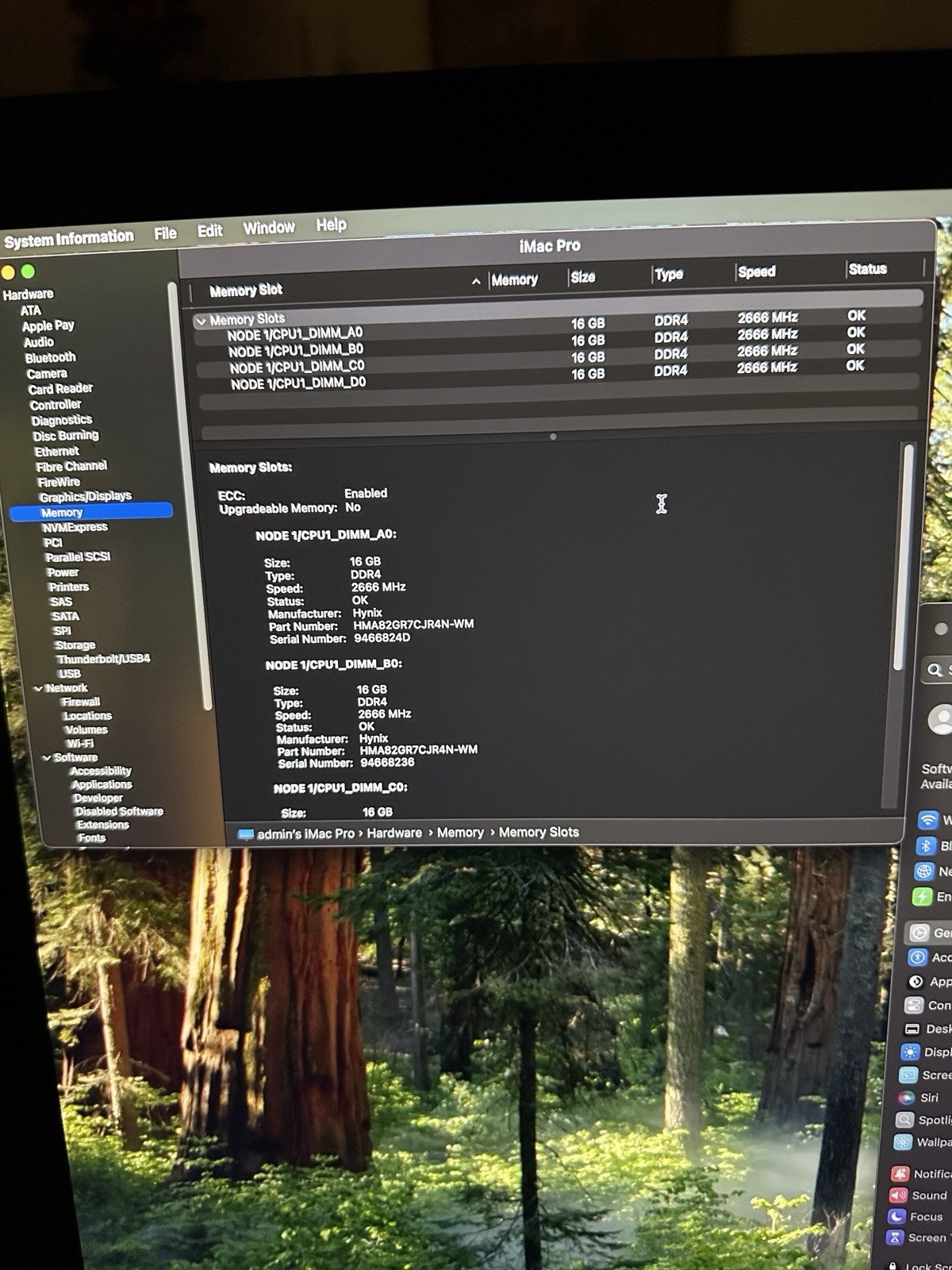Image resolution: width=952 pixels, height=1270 pixels.
Task: Collapse the Memory Slots disclosure triangle
Action: tap(201, 321)
